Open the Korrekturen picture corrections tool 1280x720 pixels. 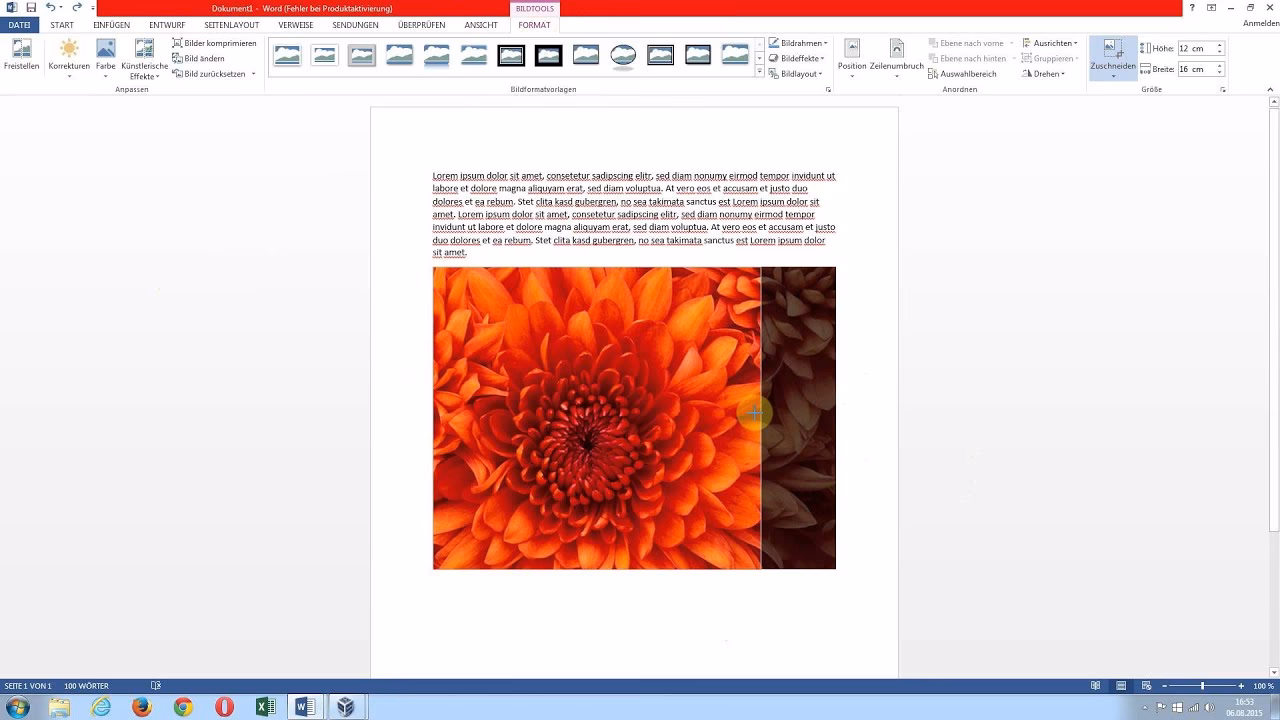coord(69,54)
